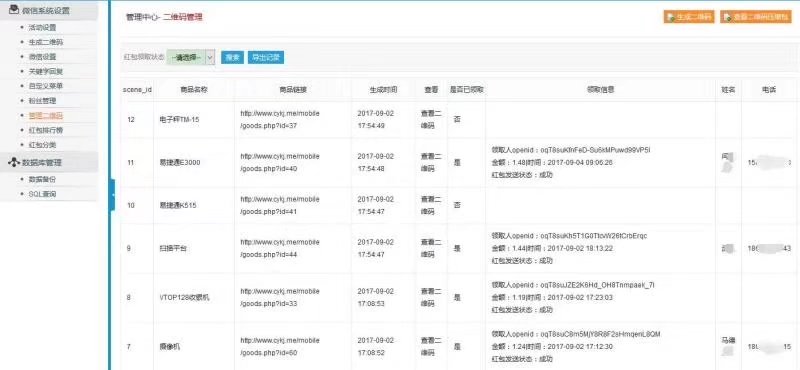Viewport: 800px width, 370px height.
Task: Click the 电话 column header
Action: pos(769,89)
